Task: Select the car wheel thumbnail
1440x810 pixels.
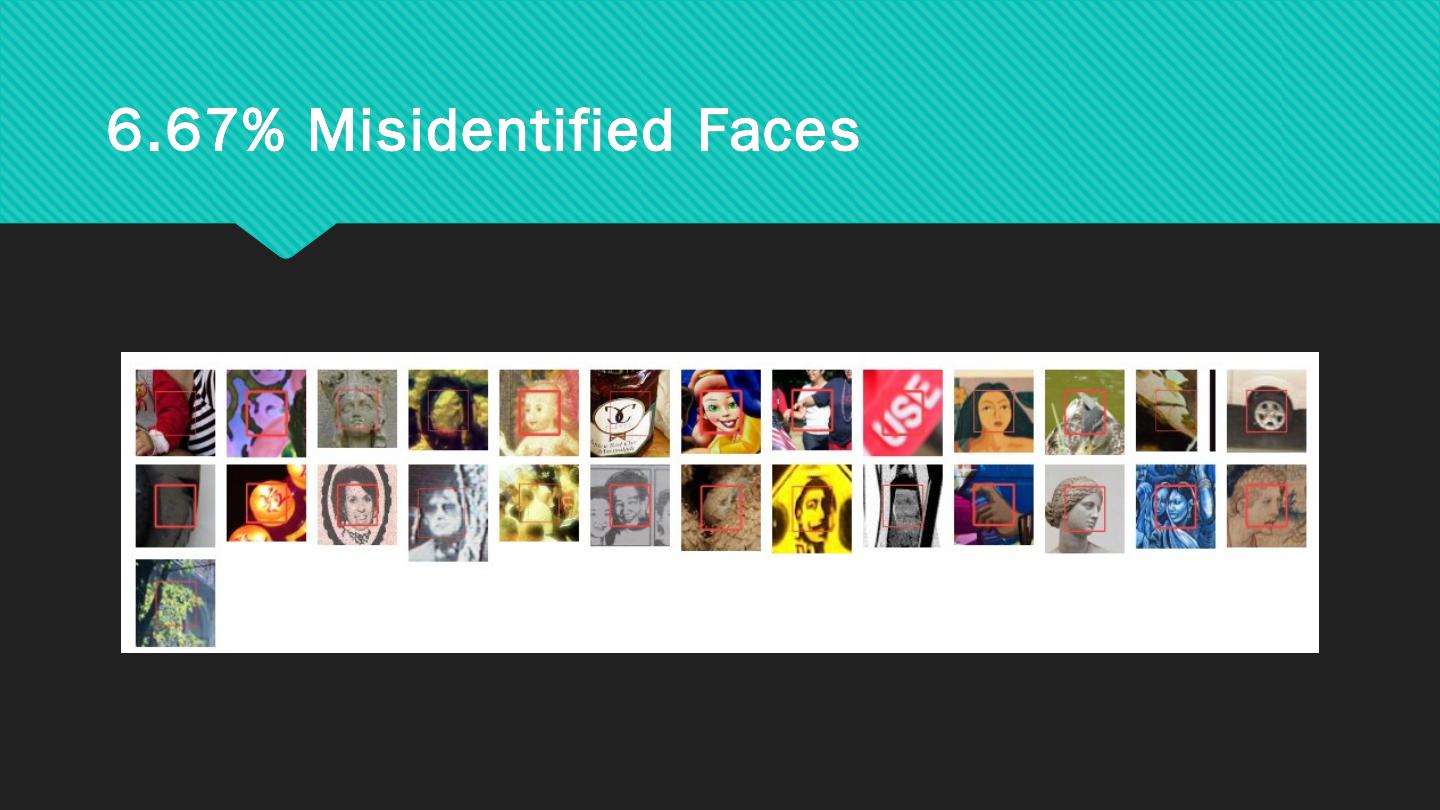Action: tap(1266, 411)
